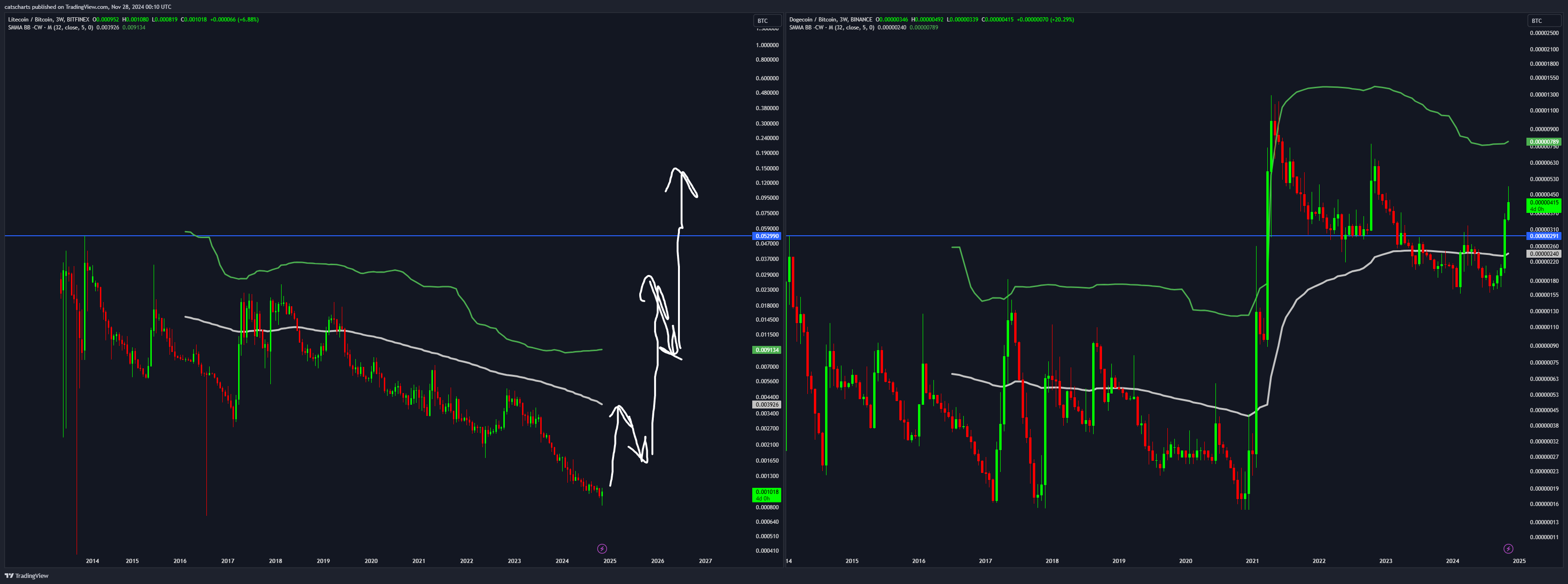Click 0.000410 on Litecoin price scale
The image size is (1568, 584).
(767, 550)
